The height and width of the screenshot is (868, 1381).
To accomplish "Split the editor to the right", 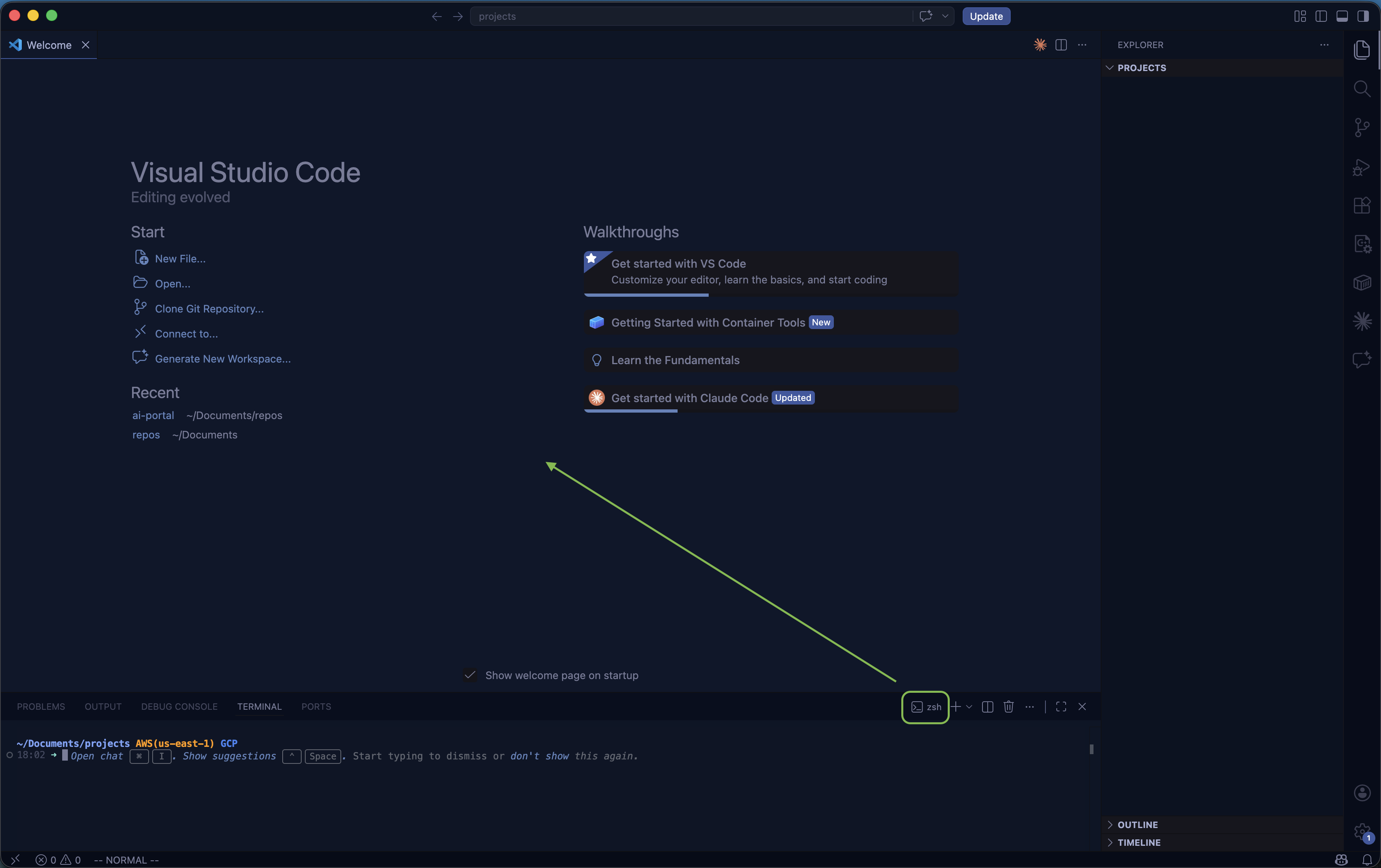I will (1061, 45).
